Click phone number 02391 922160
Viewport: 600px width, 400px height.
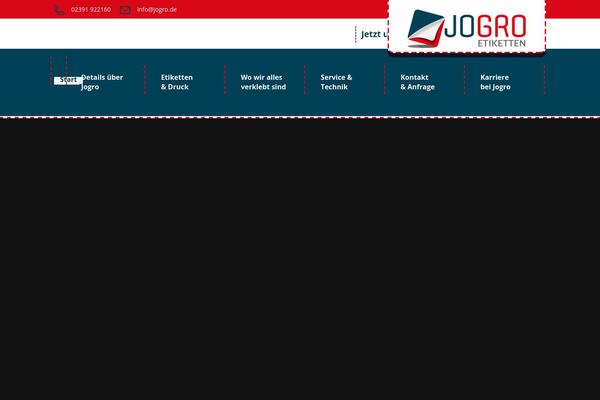91,10
